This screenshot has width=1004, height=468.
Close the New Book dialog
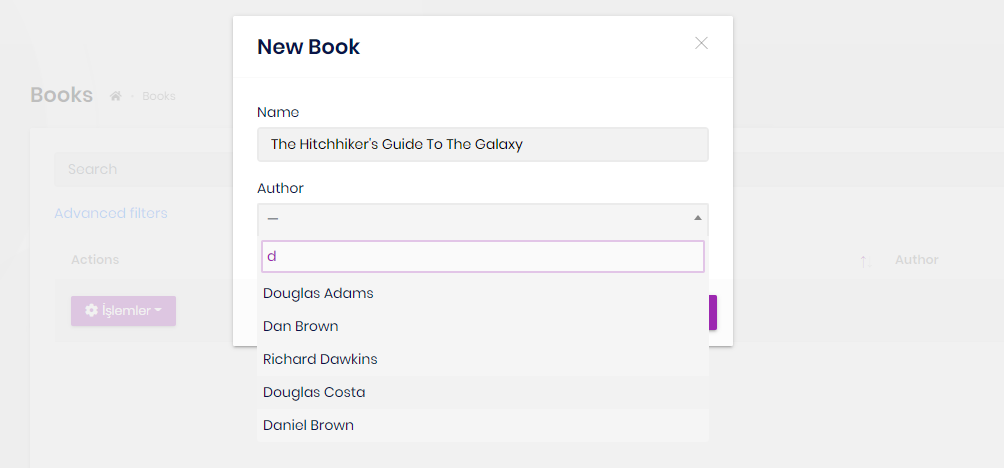pyautogui.click(x=701, y=43)
